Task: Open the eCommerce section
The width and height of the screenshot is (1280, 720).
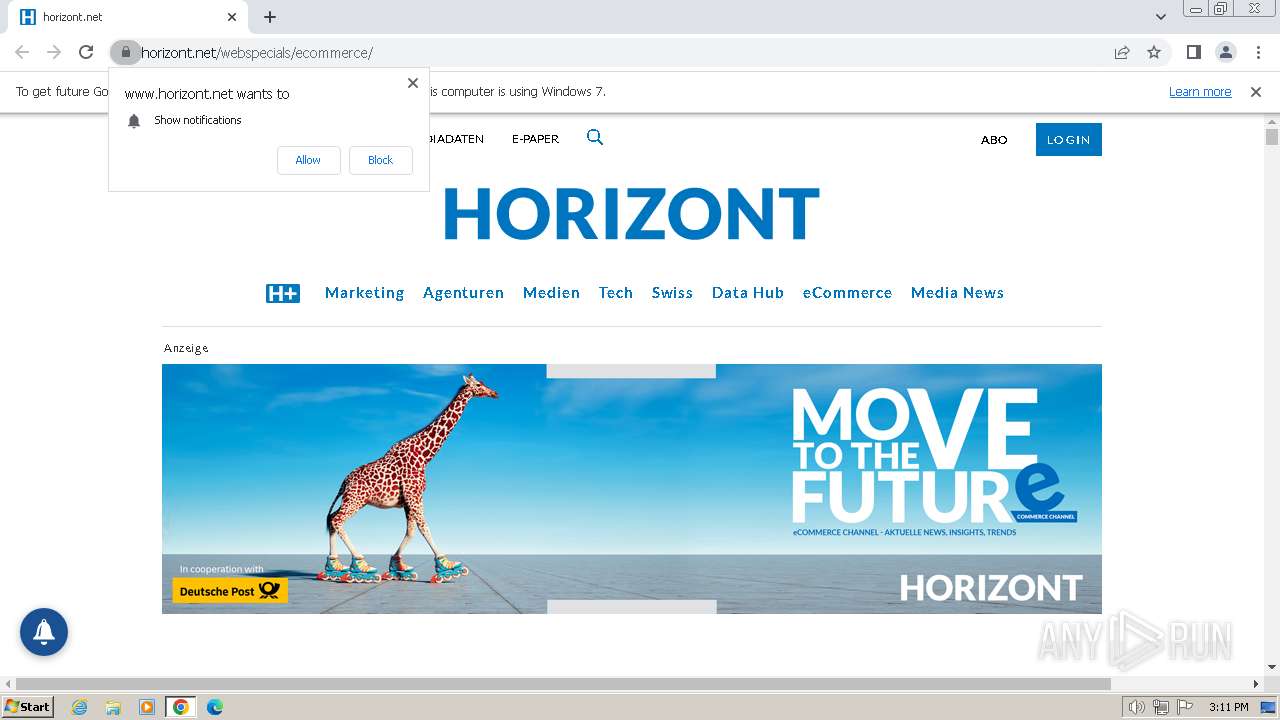Action: [x=847, y=293]
